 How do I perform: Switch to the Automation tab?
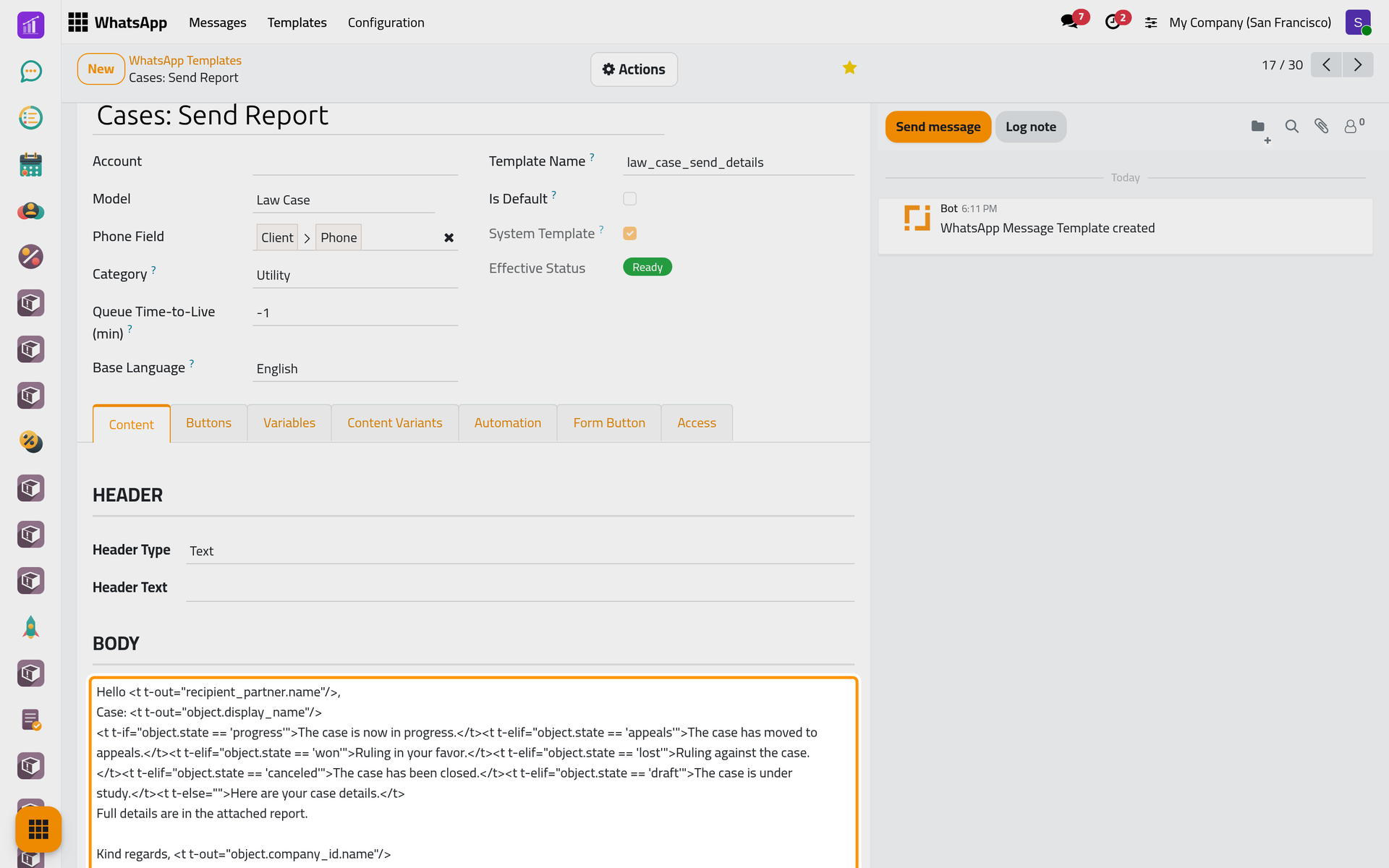click(508, 423)
